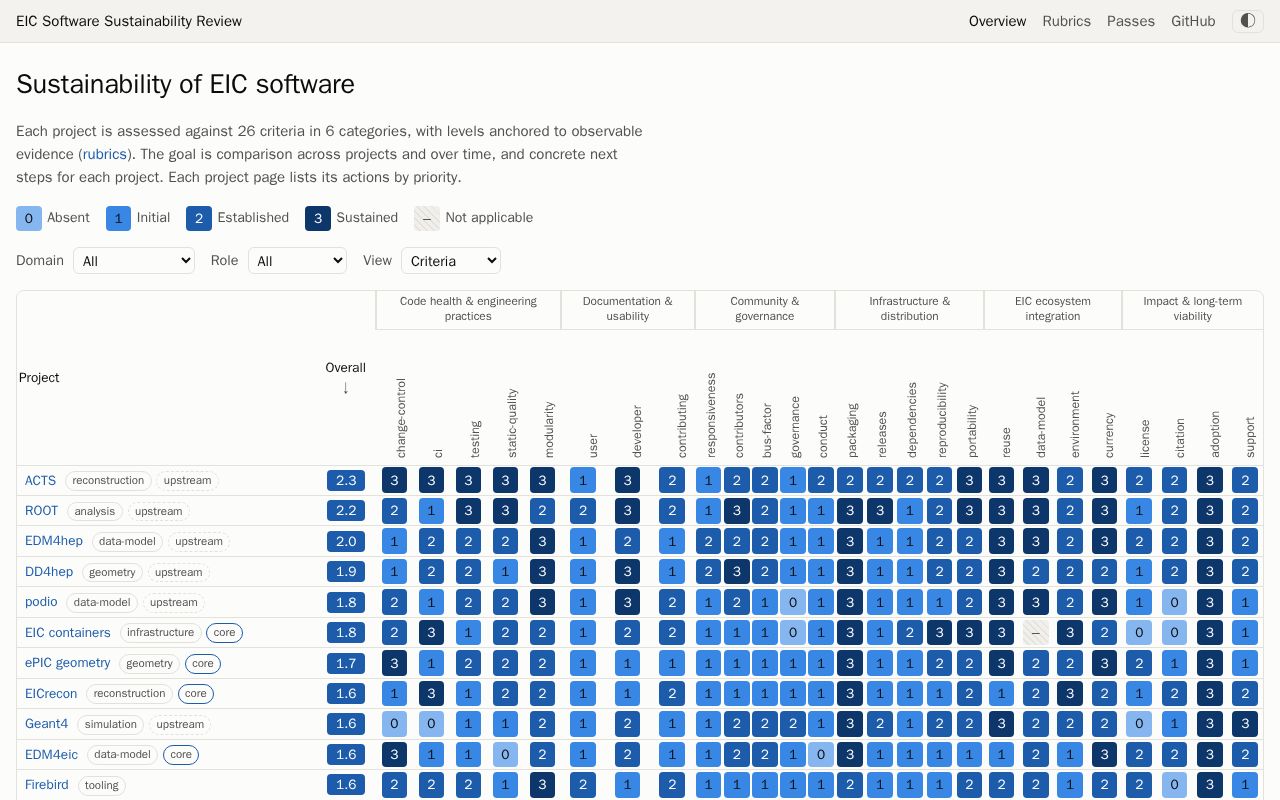The width and height of the screenshot is (1280, 800).
Task: Open the EIC containers project link
Action: click(68, 633)
